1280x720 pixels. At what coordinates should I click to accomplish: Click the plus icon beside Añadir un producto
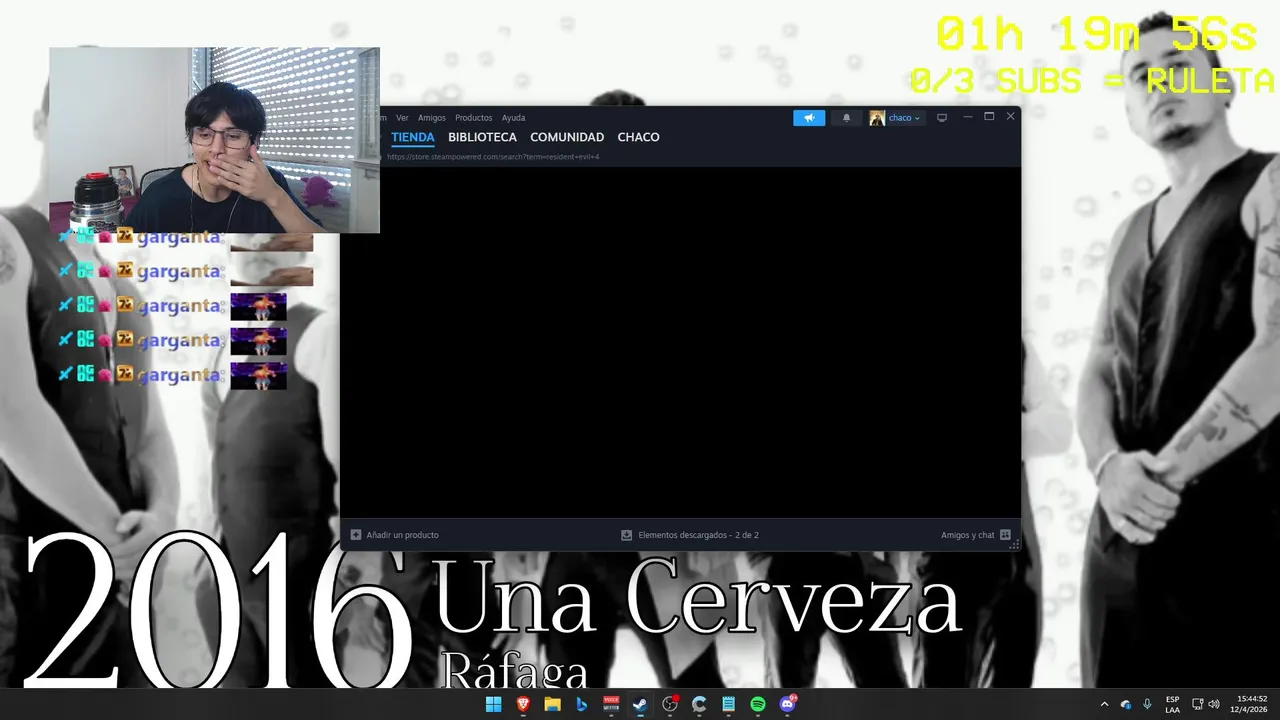356,535
